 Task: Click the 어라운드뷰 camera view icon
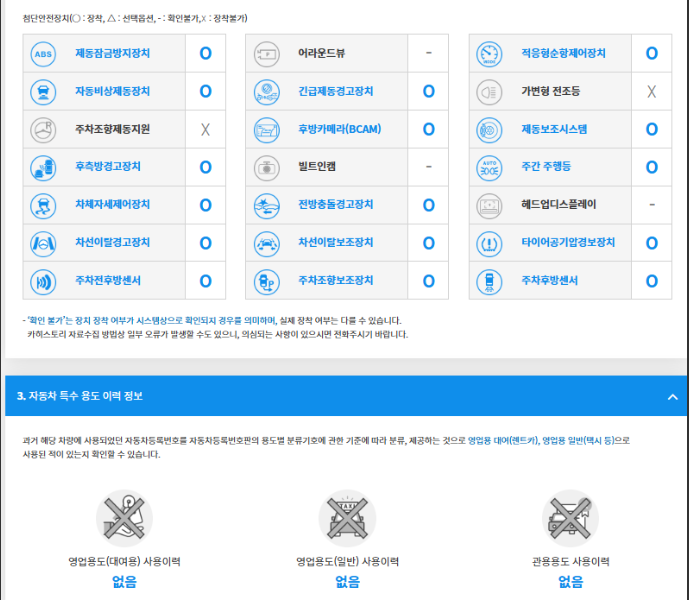(267, 54)
